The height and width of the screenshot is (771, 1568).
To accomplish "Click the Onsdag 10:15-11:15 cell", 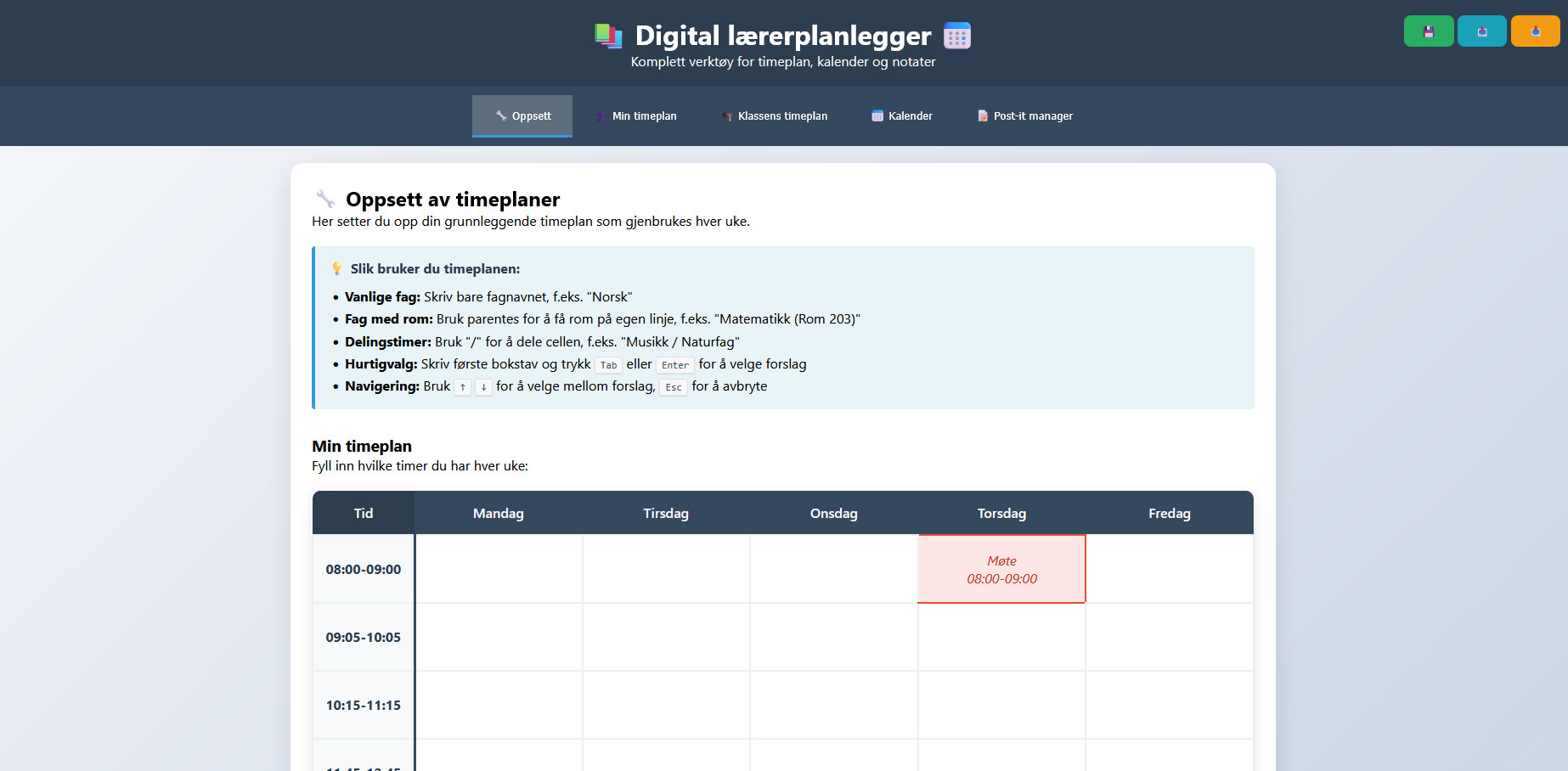I will click(x=834, y=705).
